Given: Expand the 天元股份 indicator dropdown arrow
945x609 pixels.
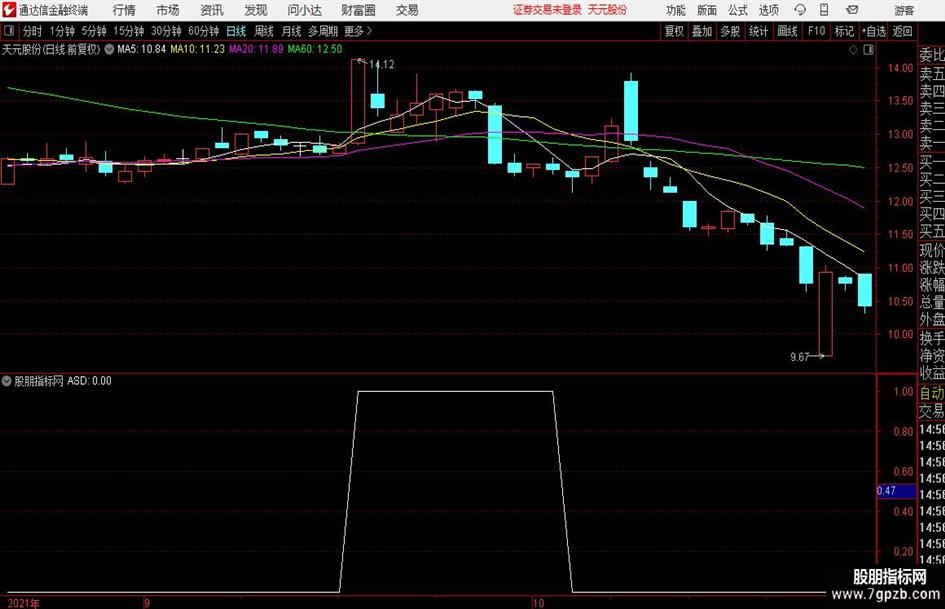Looking at the screenshot, I should pos(109,49).
